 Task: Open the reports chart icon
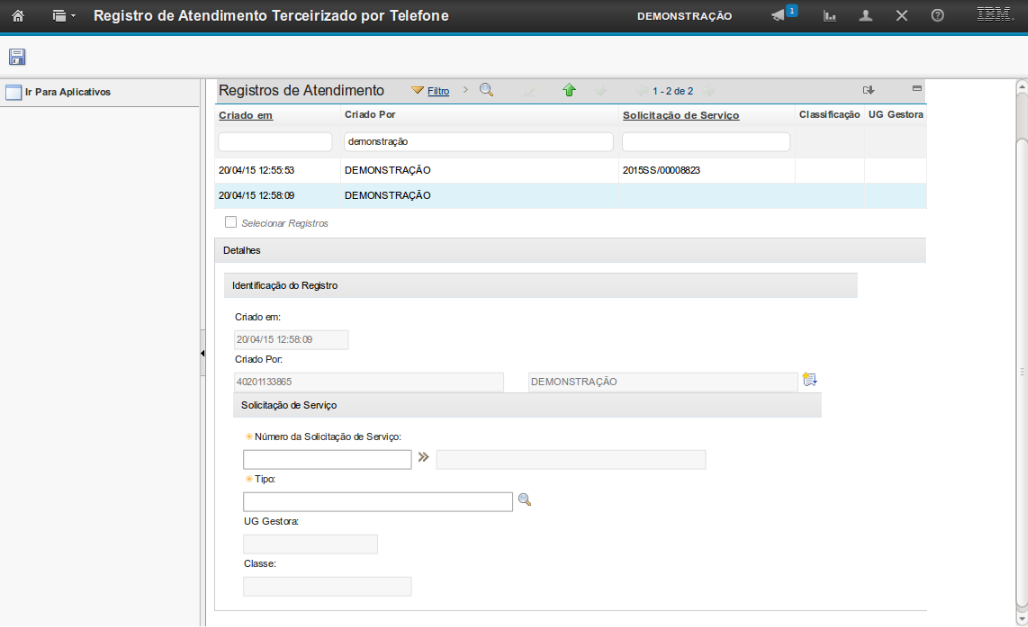tap(829, 16)
